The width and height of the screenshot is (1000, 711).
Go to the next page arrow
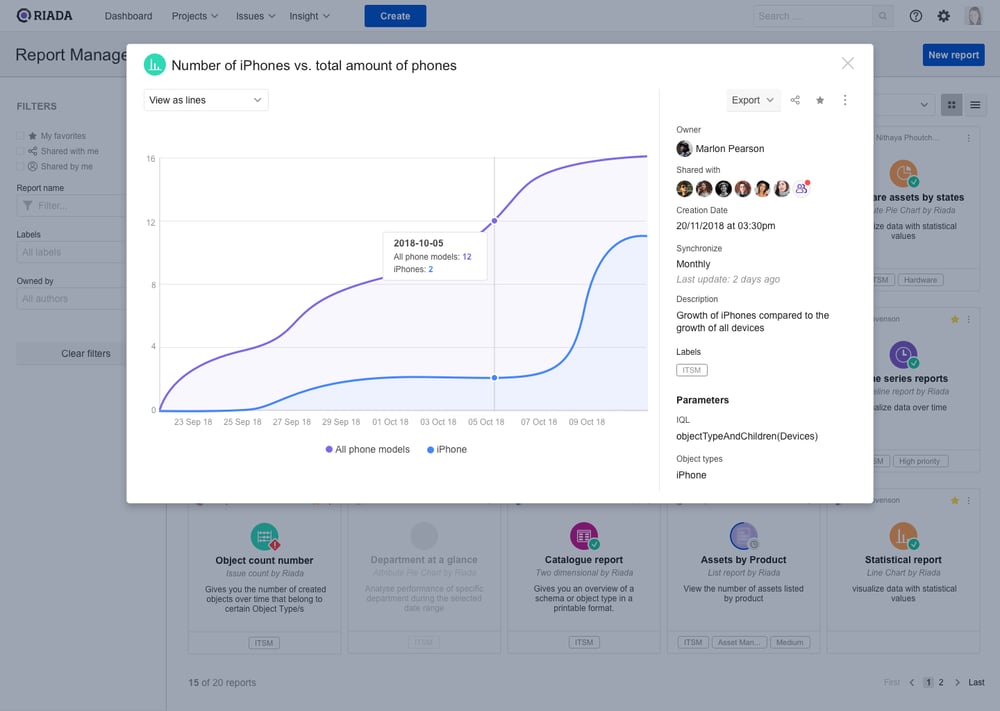pos(957,682)
